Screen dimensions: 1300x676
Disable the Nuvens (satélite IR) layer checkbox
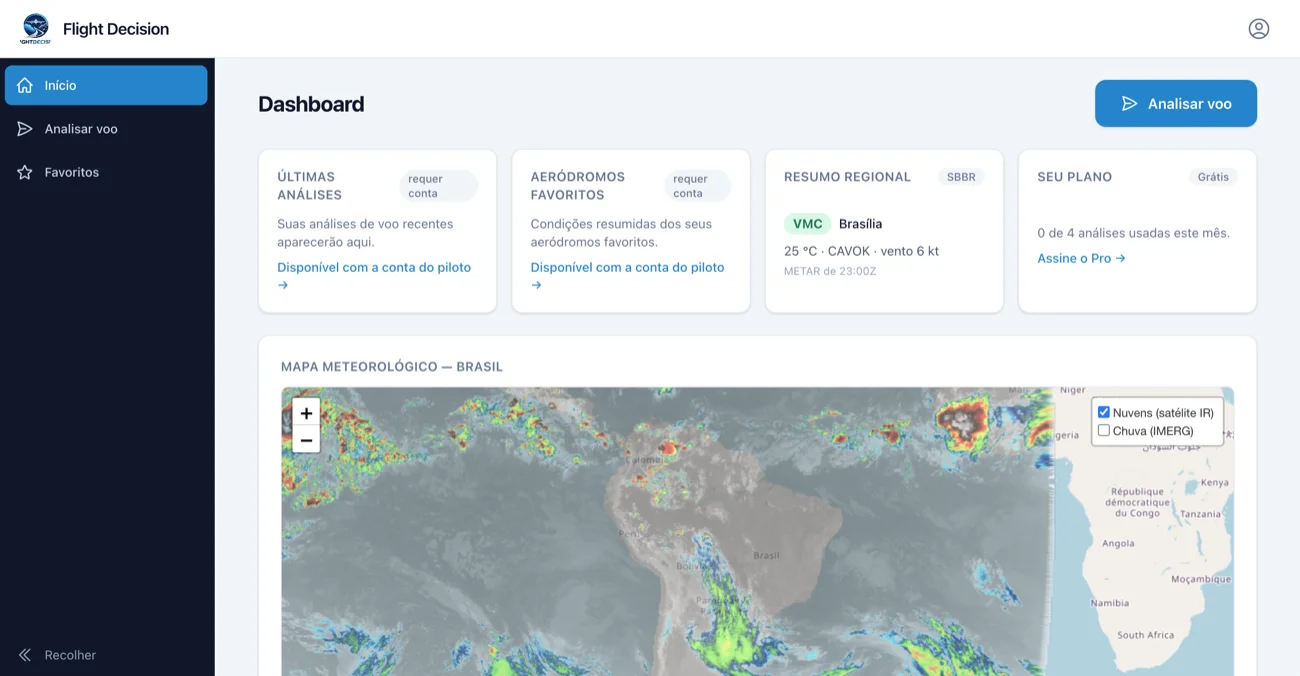[1104, 412]
